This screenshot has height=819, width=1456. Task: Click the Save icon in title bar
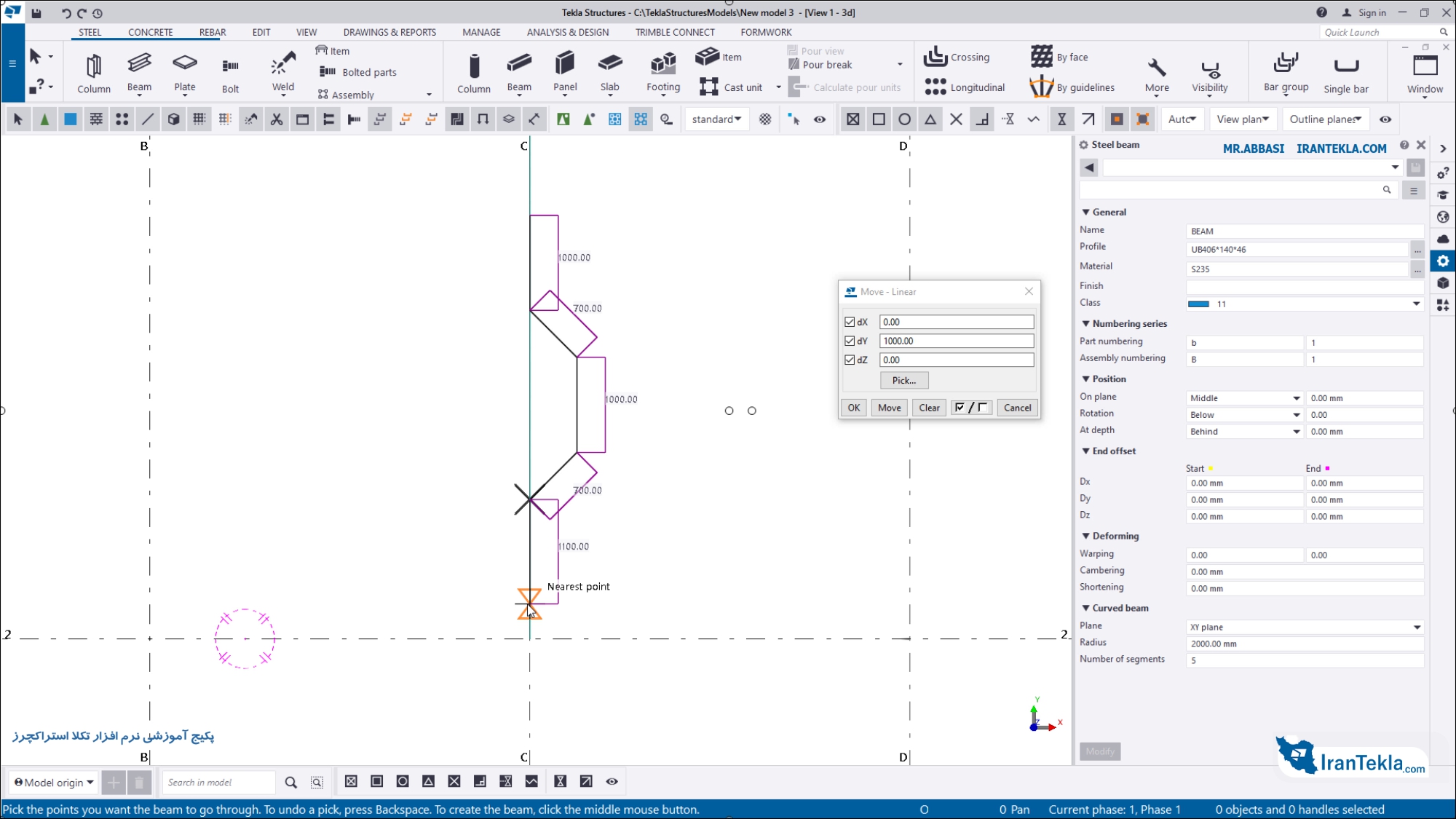click(36, 12)
